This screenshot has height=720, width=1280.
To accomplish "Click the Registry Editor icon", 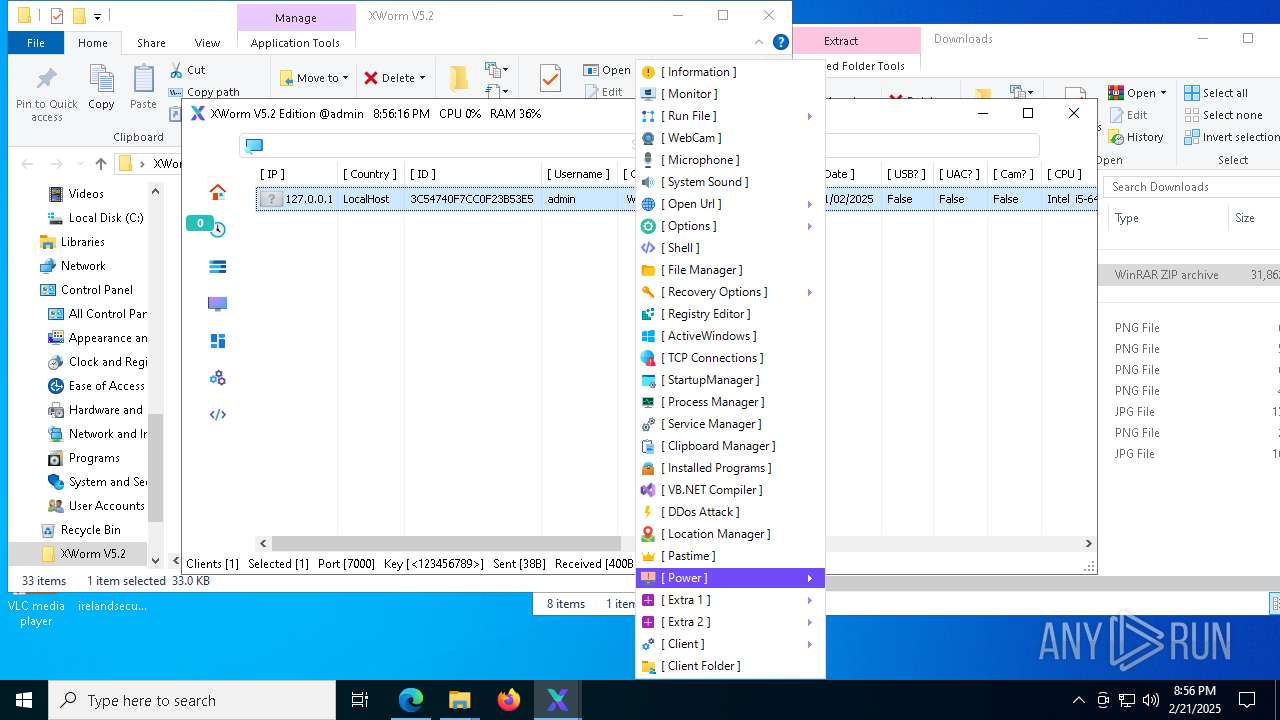I will 648,314.
